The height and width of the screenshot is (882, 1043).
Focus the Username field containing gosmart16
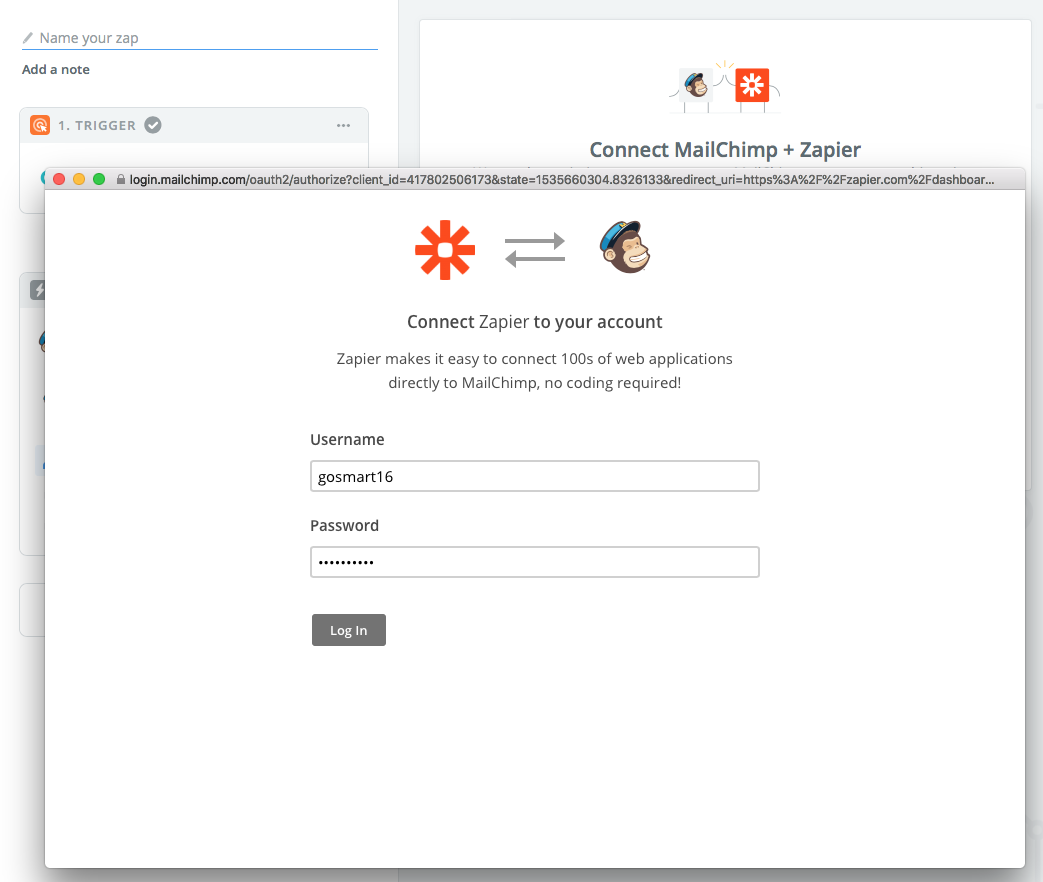535,476
